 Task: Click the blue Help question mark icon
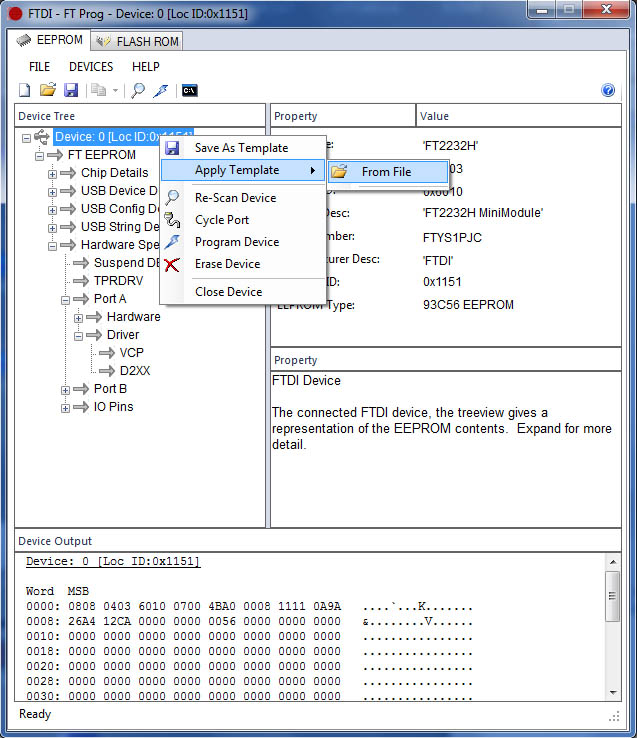pos(608,90)
